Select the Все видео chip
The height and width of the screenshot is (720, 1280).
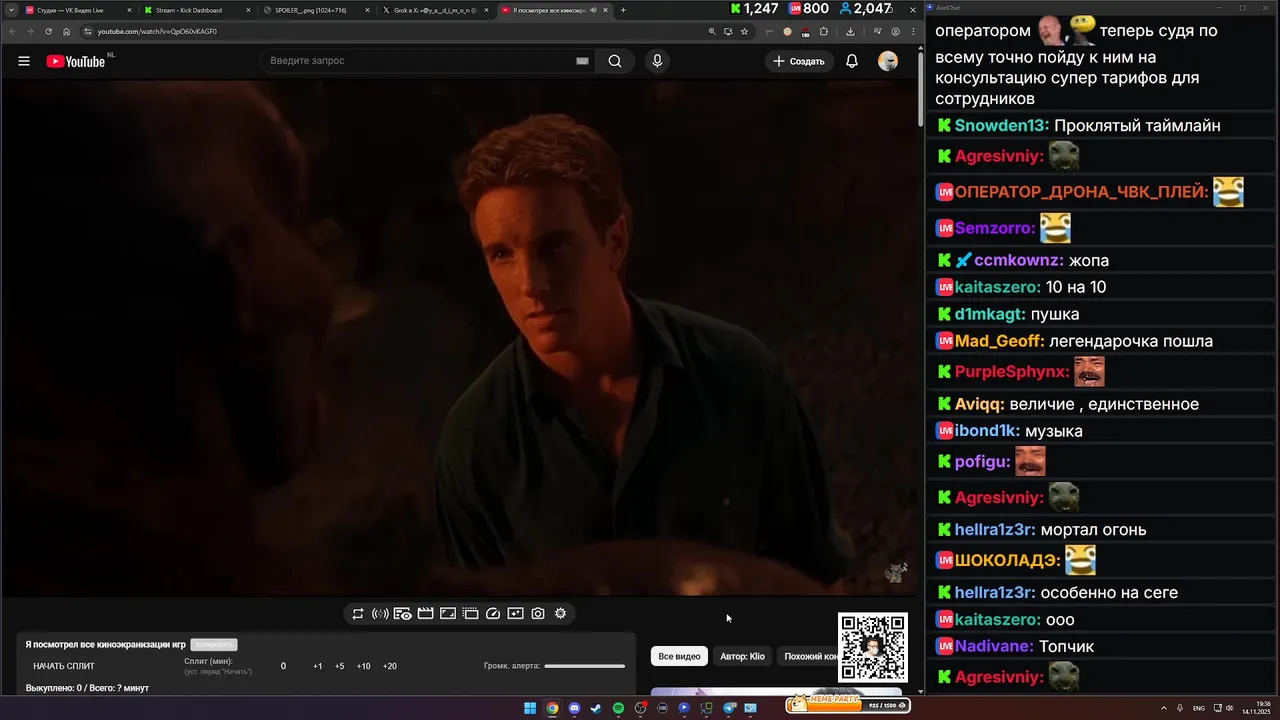tap(679, 656)
